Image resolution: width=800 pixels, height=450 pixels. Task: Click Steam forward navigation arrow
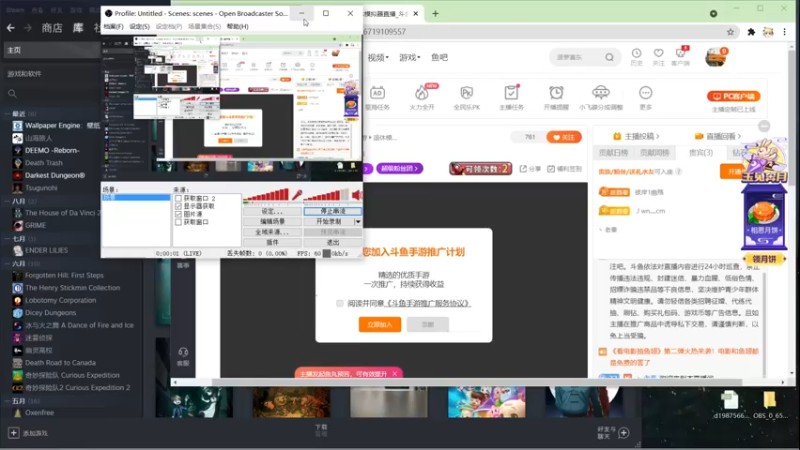(x=28, y=28)
